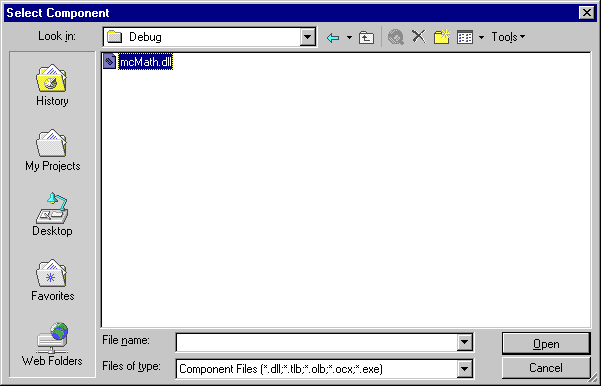This screenshot has height=386, width=601.
Task: Navigate up one folder level
Action: (x=366, y=38)
